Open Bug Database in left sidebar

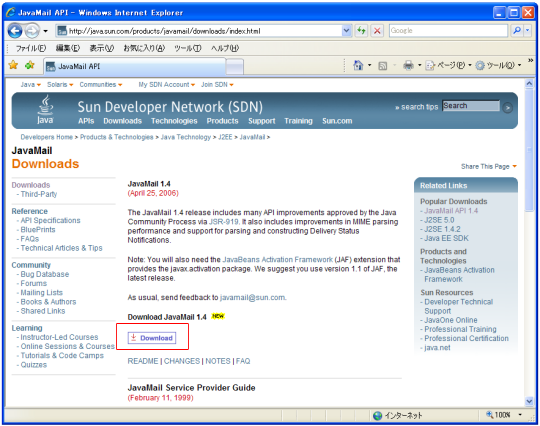(x=45, y=274)
